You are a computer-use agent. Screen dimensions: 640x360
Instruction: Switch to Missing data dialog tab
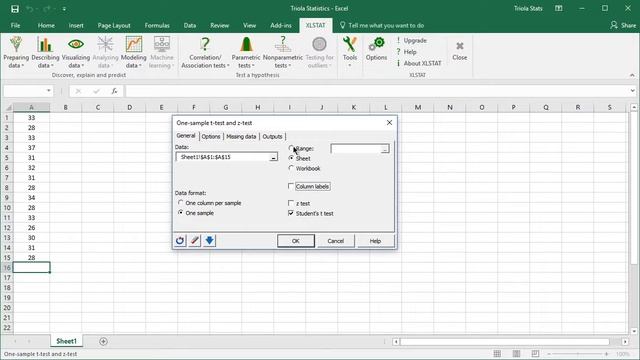click(x=241, y=136)
